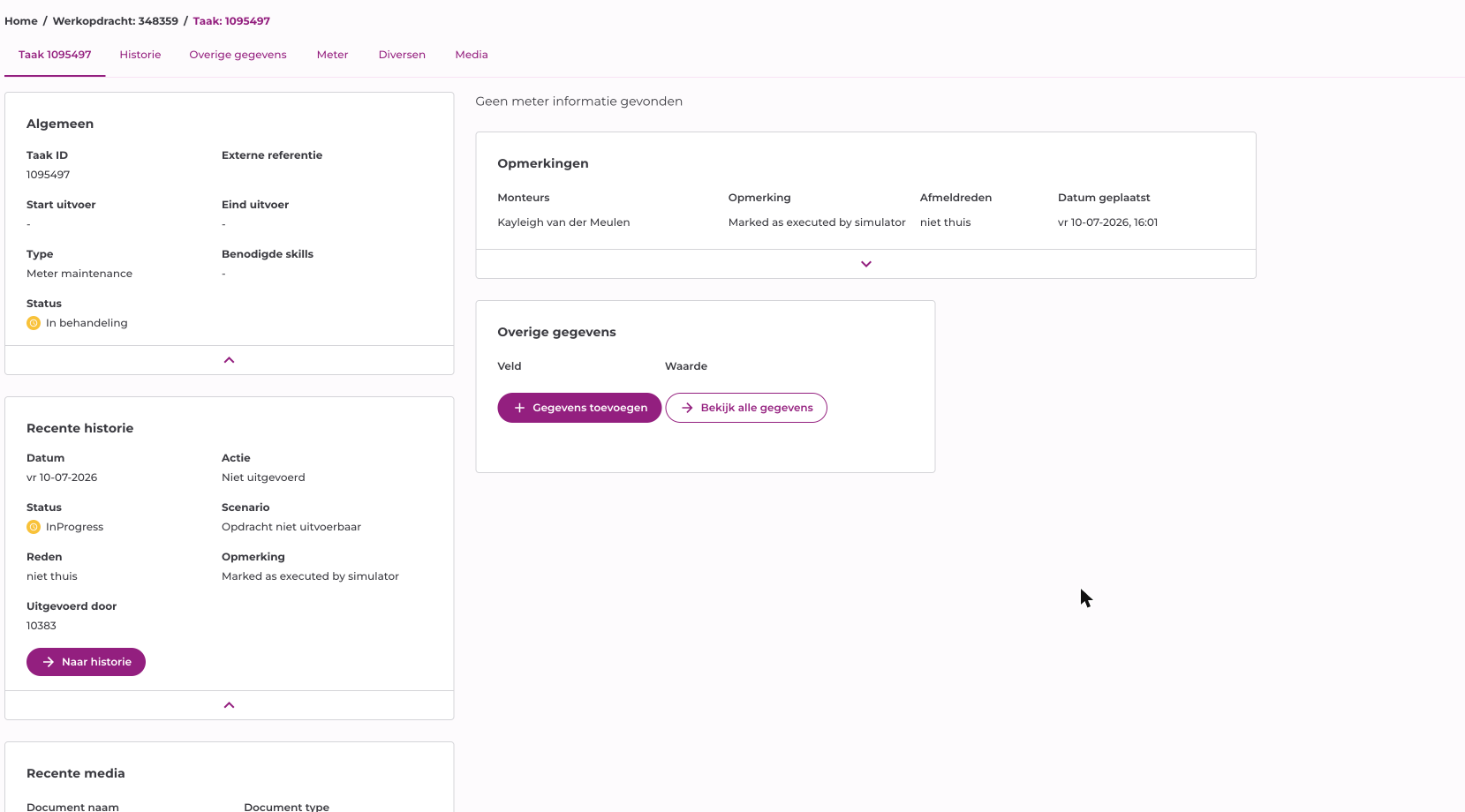Click the Opmerkingen 'Marked as executed by simulator' cell
Image resolution: width=1465 pixels, height=812 pixels.
(x=817, y=222)
